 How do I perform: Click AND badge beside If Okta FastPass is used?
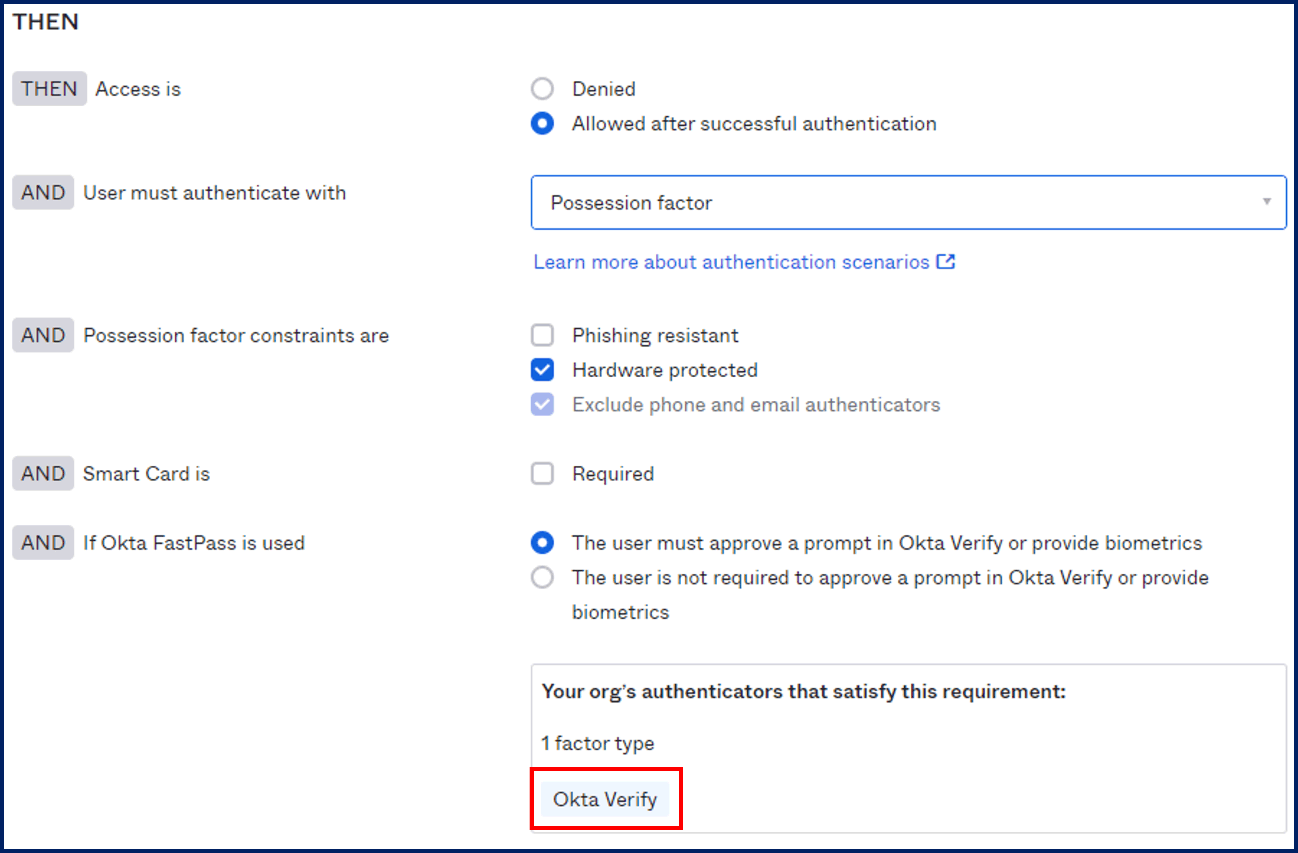43,543
